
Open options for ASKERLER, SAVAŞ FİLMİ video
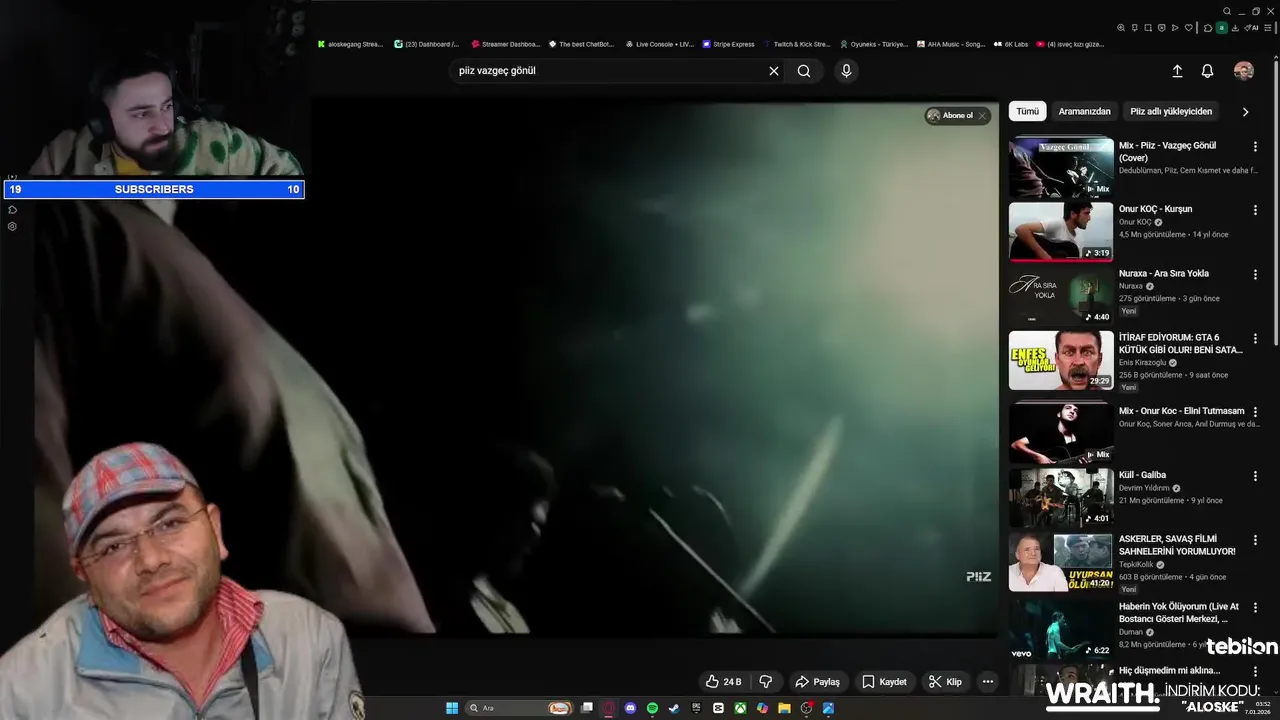(1255, 540)
